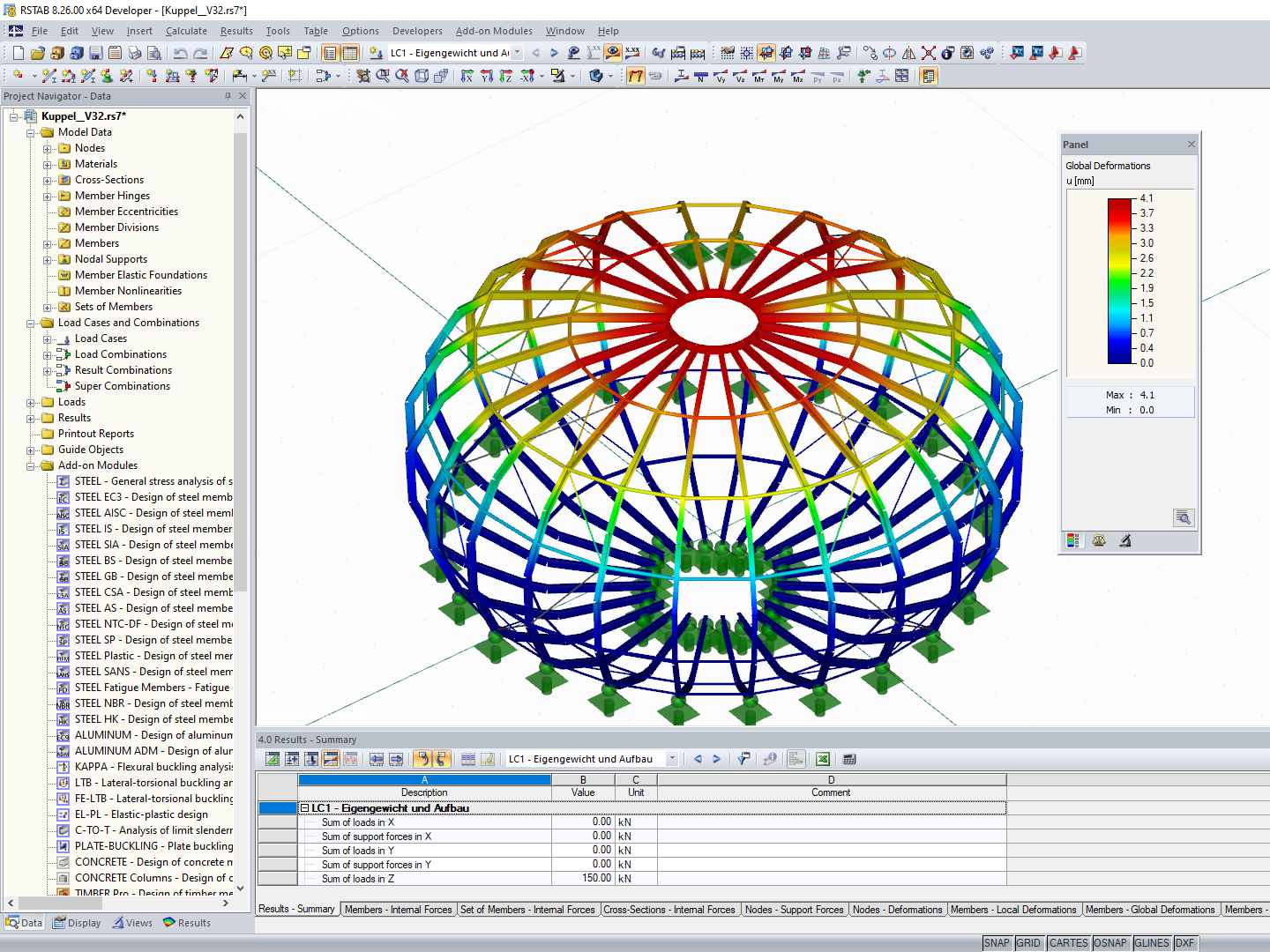
Task: Expand the Results tree node
Action: 31,419
